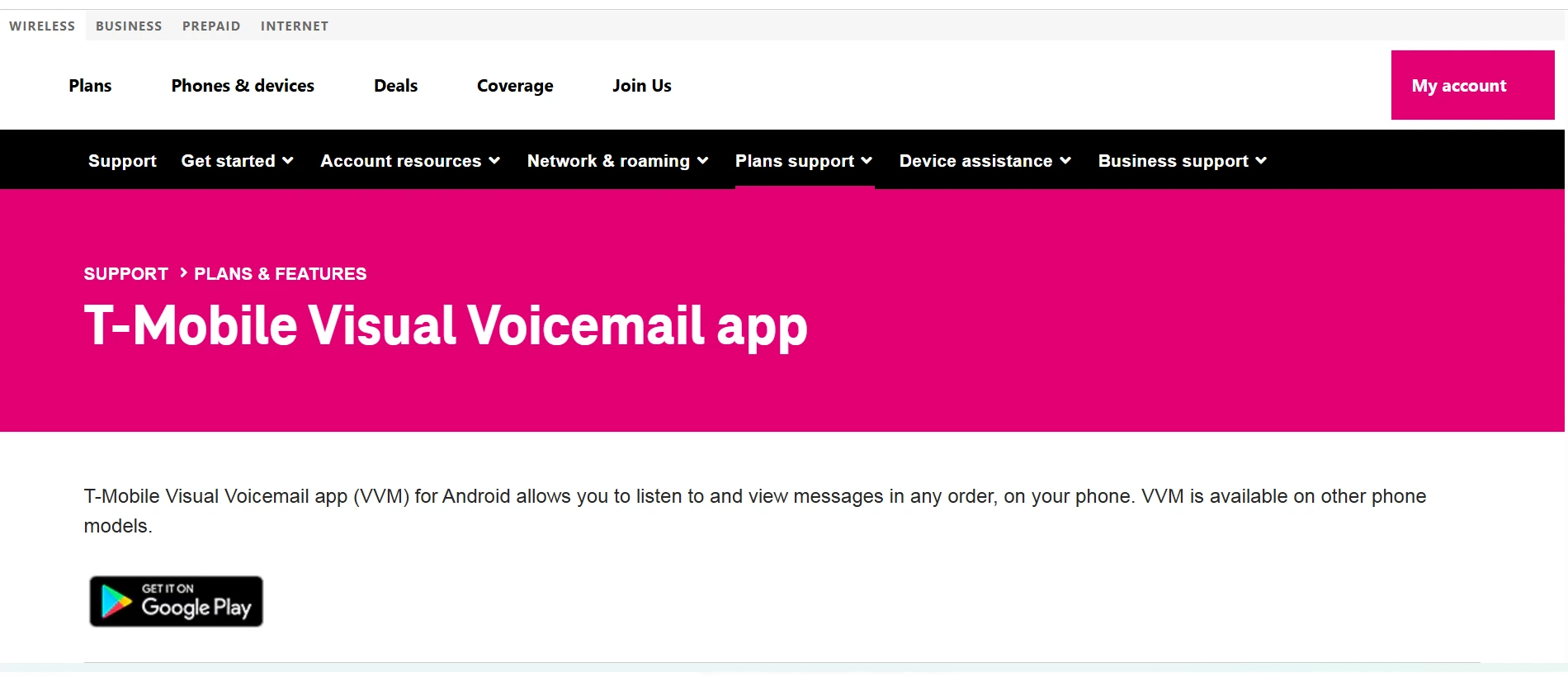The width and height of the screenshot is (1568, 677).
Task: Open the Plans menu item
Action: (90, 86)
